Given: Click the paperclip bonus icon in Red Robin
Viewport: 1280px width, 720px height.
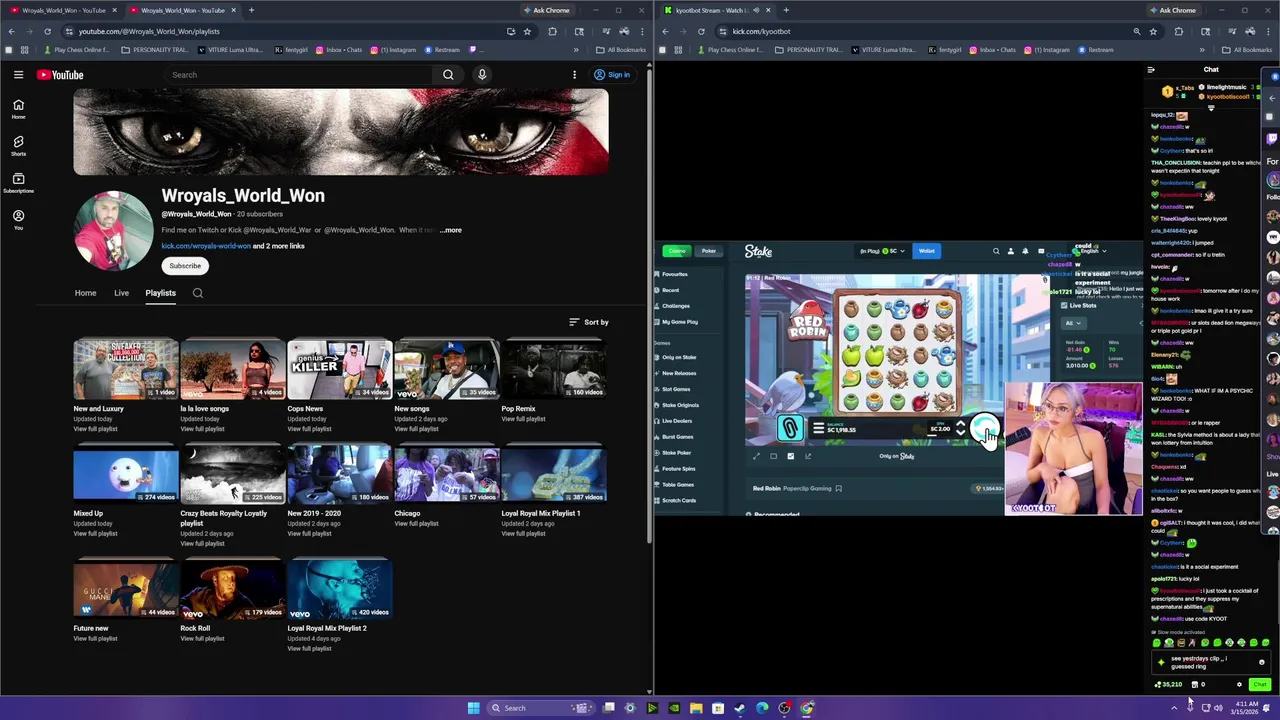Looking at the screenshot, I should point(790,429).
